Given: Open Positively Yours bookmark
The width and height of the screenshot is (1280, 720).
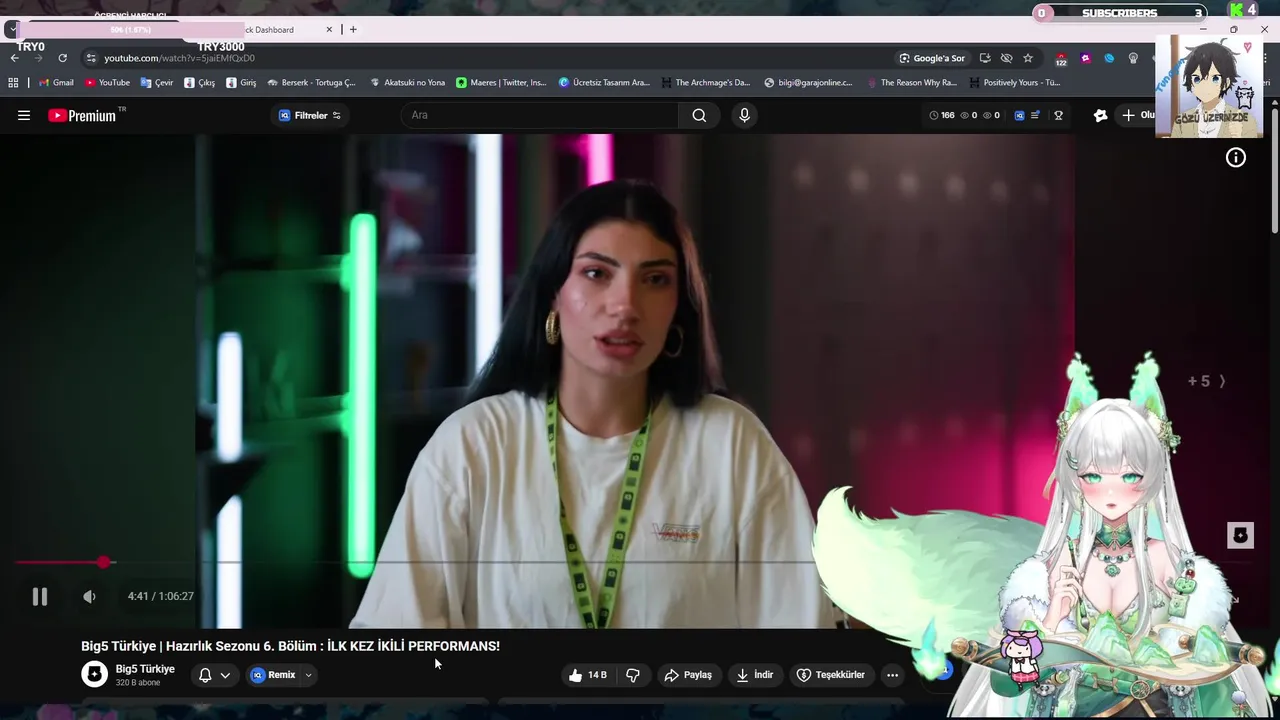Looking at the screenshot, I should point(1015,83).
